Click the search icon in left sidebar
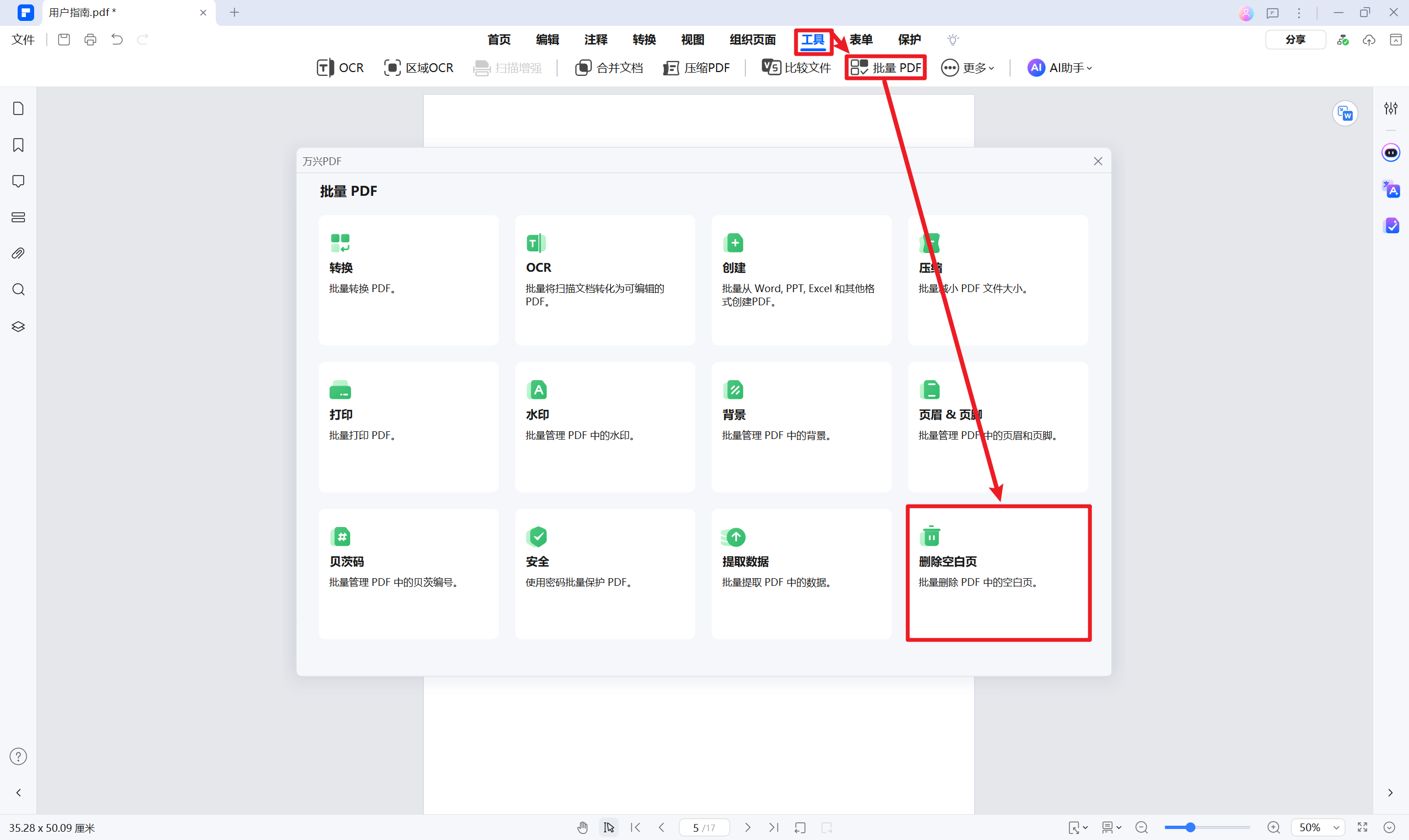This screenshot has width=1409, height=840. (18, 290)
